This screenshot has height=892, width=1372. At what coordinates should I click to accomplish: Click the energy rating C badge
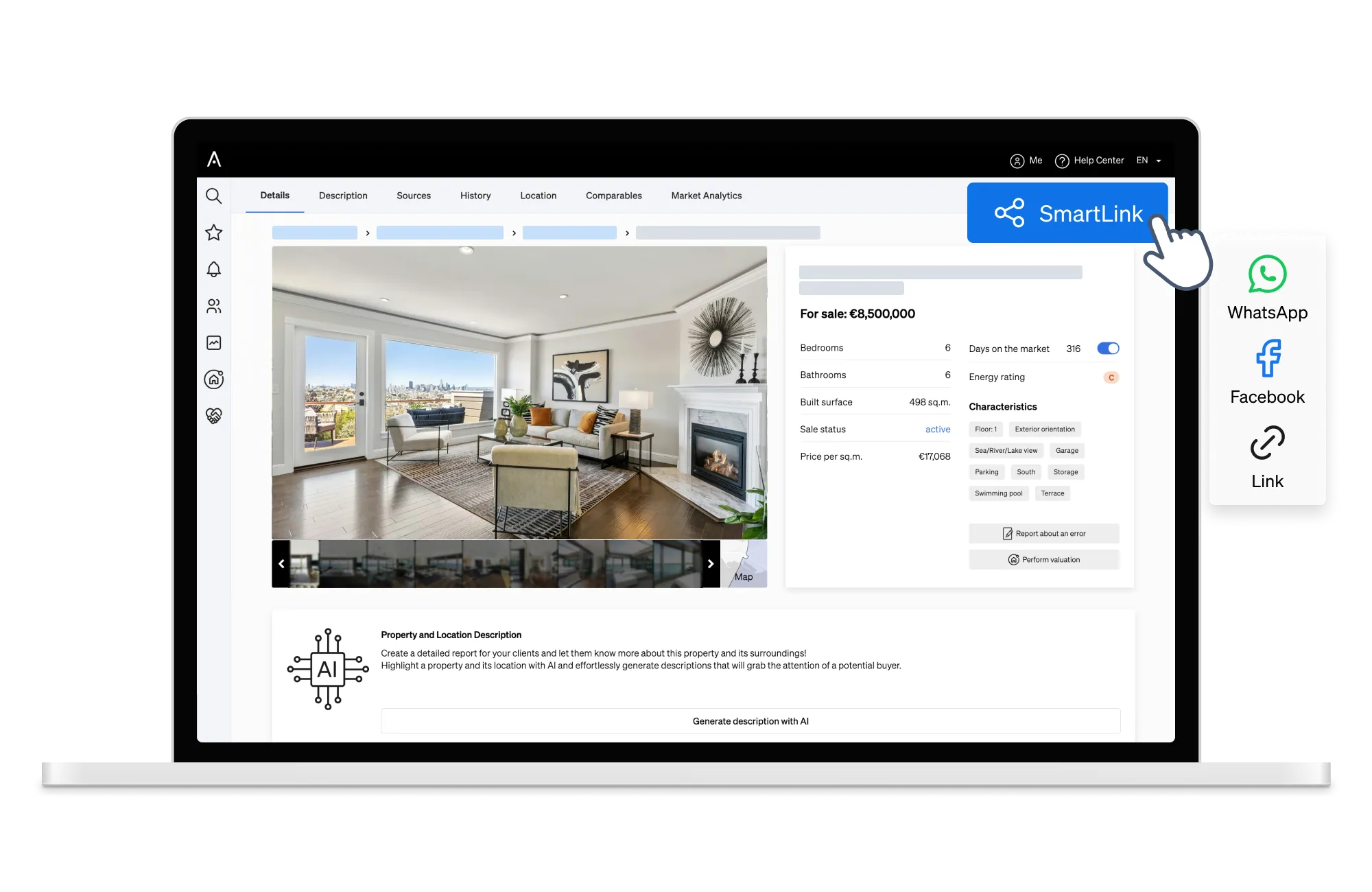click(x=1111, y=377)
